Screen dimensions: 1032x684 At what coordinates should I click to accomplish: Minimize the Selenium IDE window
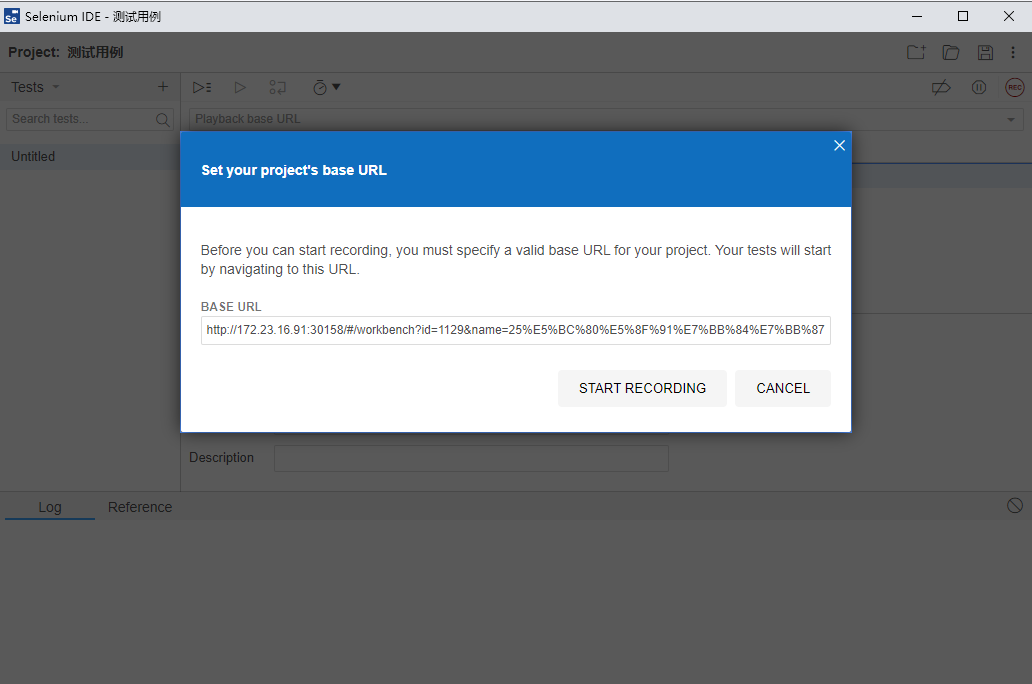tap(917, 16)
